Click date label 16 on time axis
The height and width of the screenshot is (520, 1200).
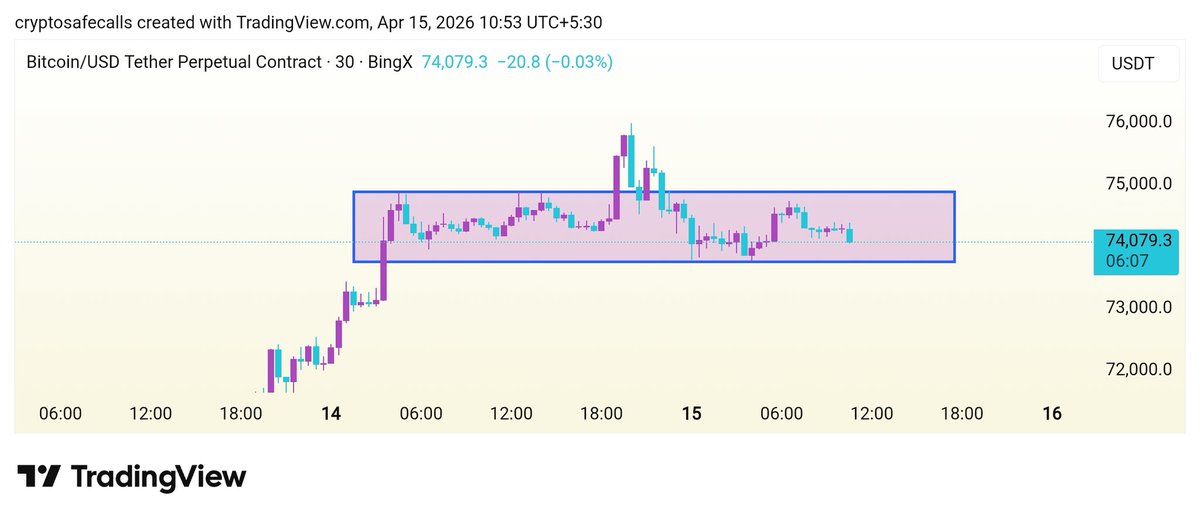pyautogui.click(x=1051, y=413)
